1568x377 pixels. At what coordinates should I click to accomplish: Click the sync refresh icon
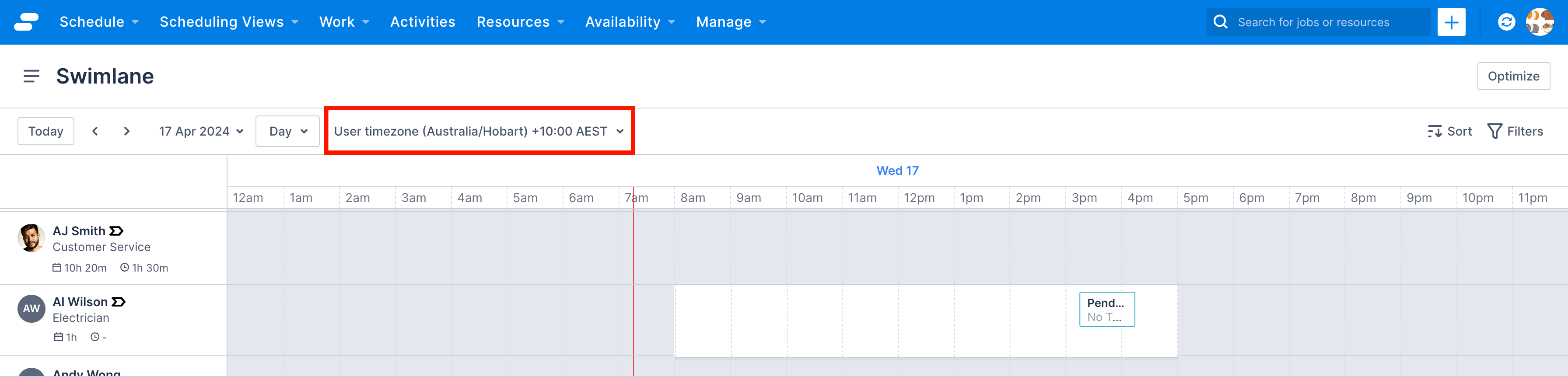coord(1506,22)
